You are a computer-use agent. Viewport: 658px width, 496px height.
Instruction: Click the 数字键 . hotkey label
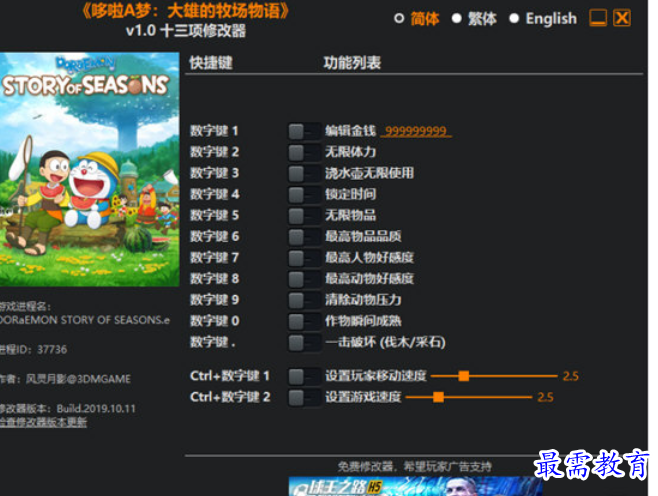(x=213, y=342)
